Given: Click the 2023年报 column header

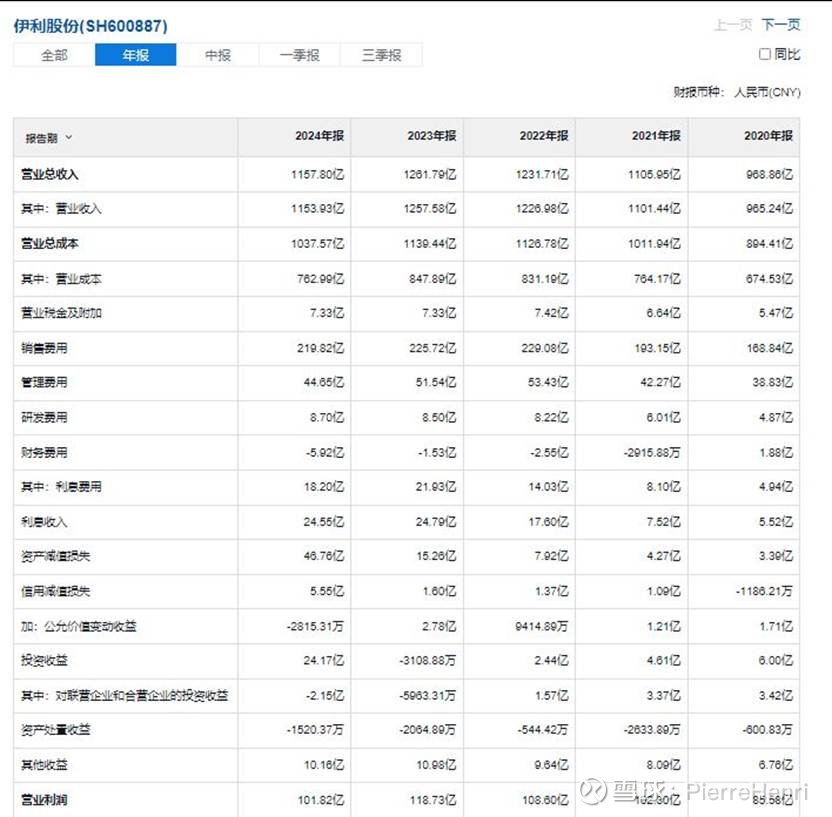Looking at the screenshot, I should (431, 136).
